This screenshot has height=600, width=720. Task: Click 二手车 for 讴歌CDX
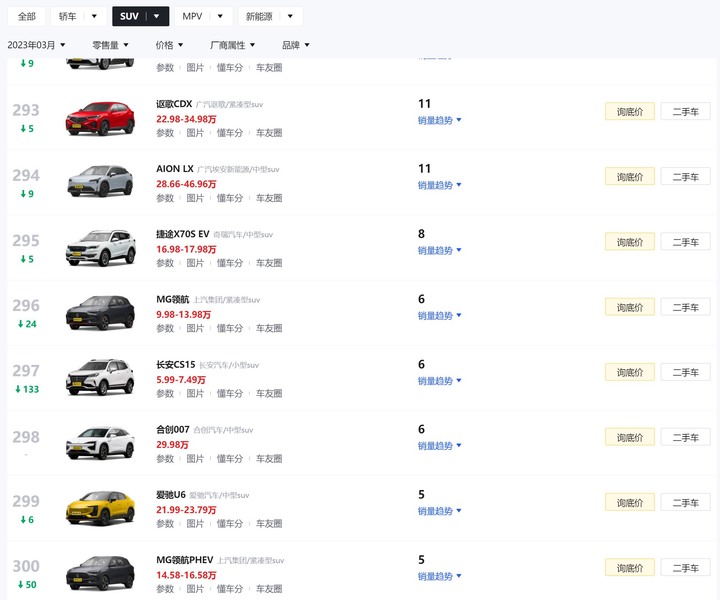pos(686,112)
